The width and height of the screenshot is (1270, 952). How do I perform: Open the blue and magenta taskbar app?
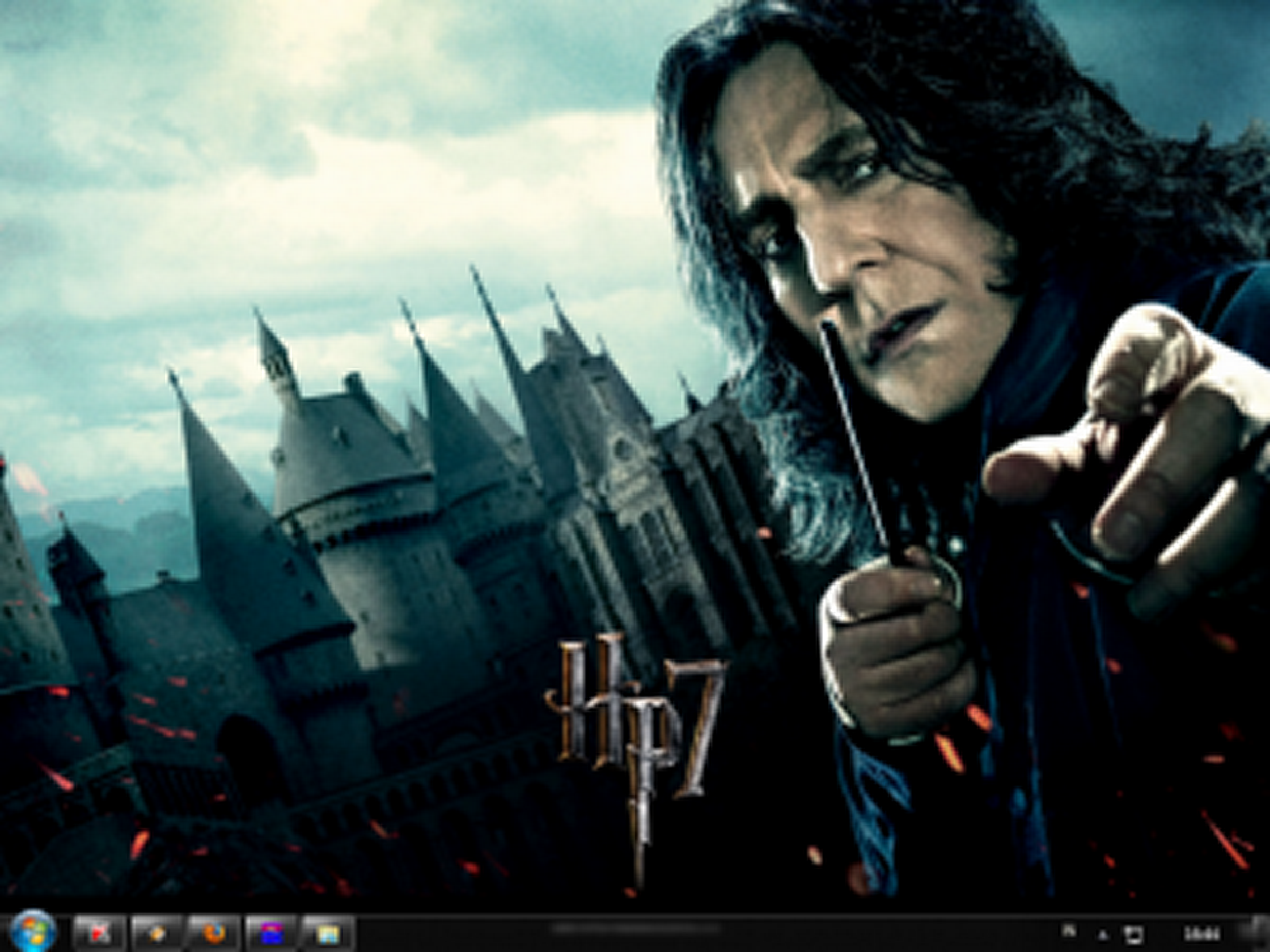[x=271, y=933]
